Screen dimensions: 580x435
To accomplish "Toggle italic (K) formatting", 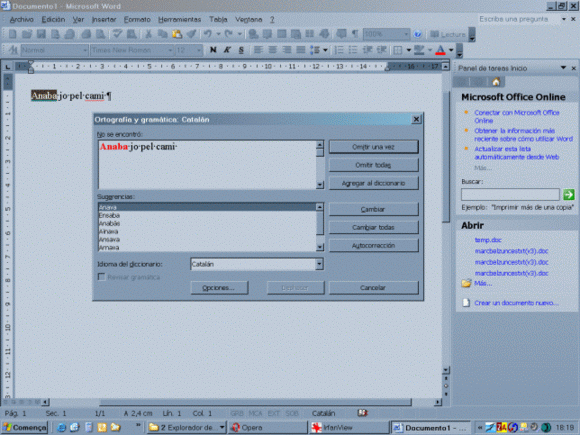I will tap(227, 50).
